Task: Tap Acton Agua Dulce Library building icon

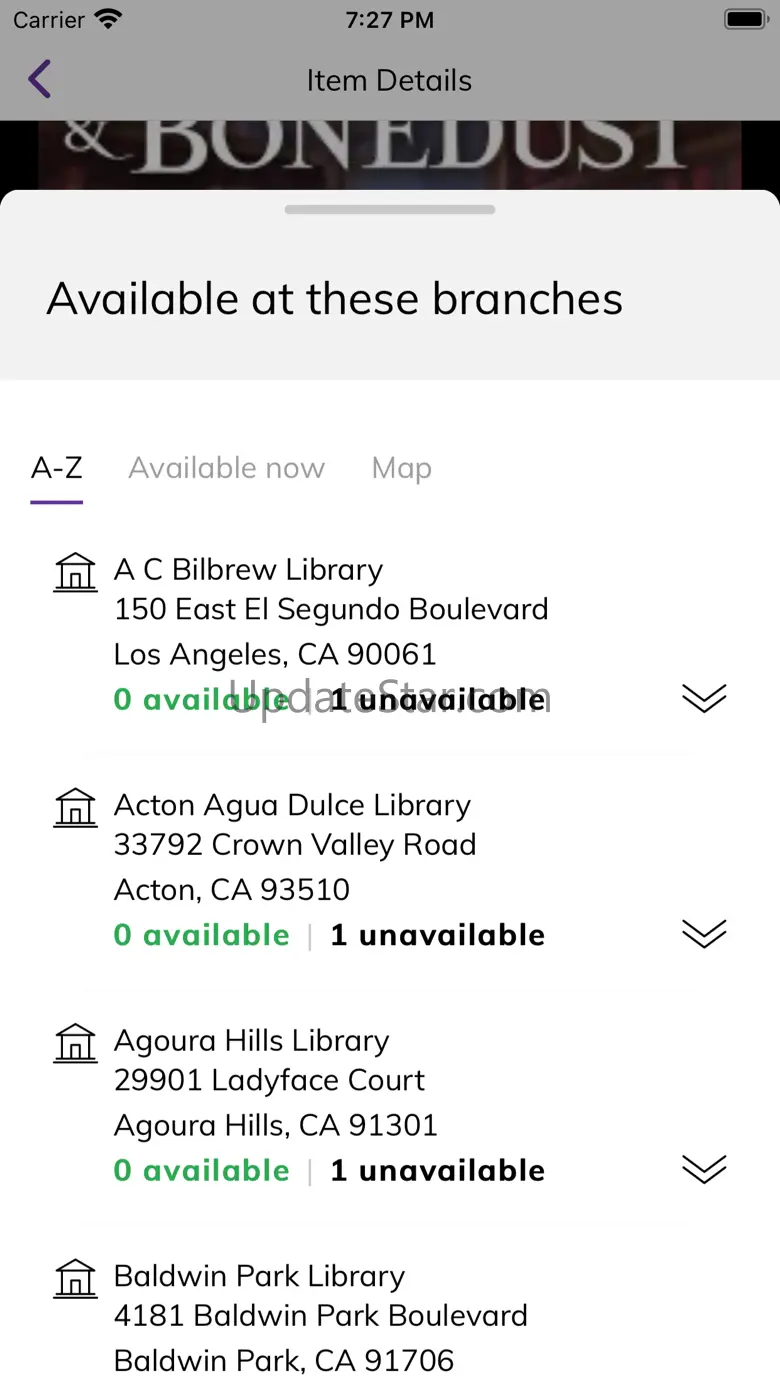Action: pyautogui.click(x=75, y=808)
